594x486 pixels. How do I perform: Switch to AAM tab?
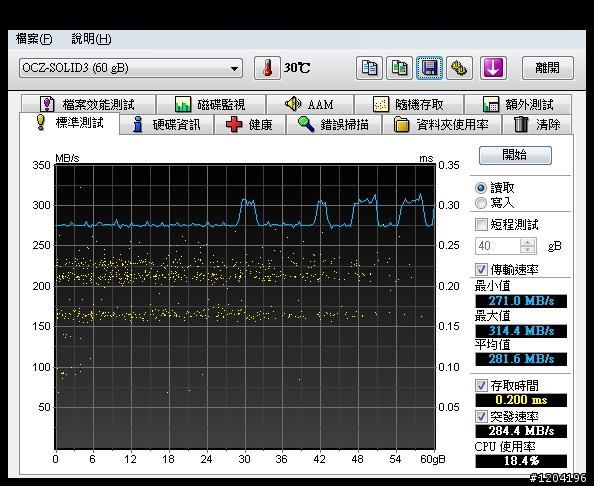310,104
